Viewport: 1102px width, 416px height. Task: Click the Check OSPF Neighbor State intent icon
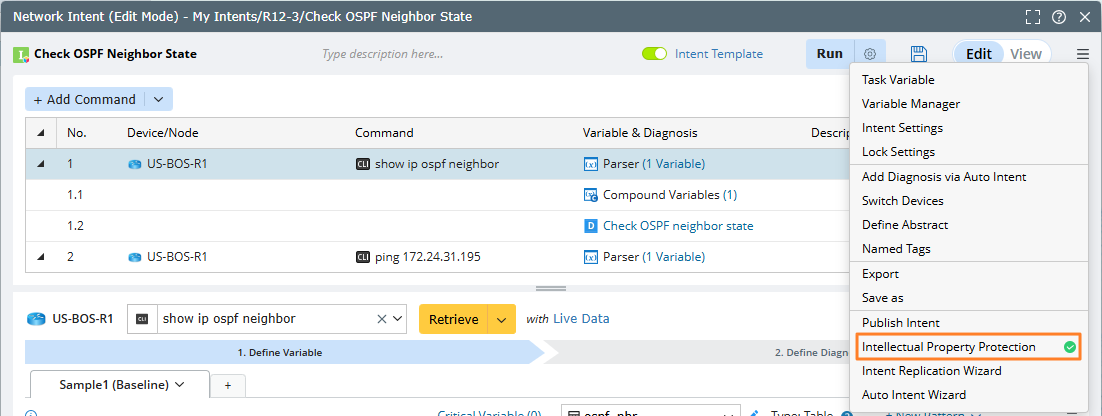tap(21, 54)
